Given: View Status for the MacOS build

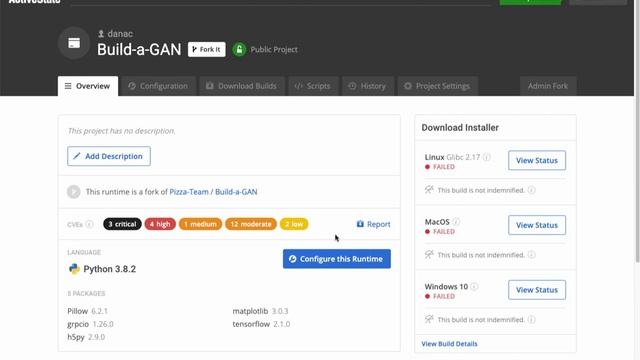Looking at the screenshot, I should (x=537, y=225).
